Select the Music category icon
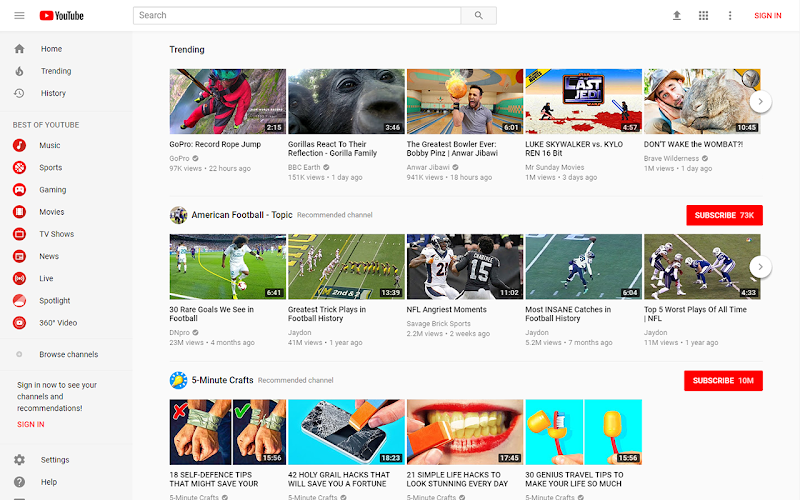The height and width of the screenshot is (500, 800). point(19,145)
